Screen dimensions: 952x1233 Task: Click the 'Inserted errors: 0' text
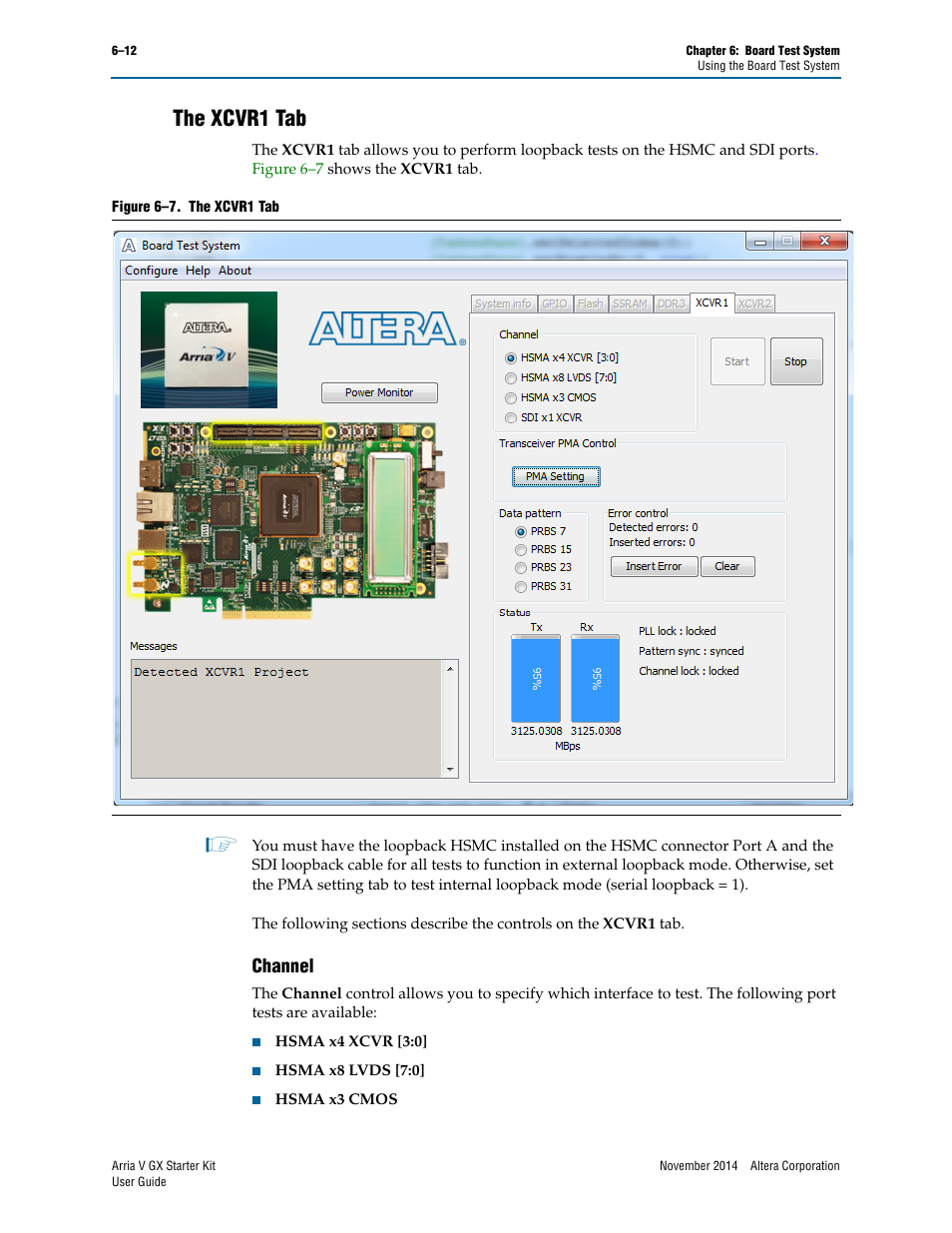653,542
